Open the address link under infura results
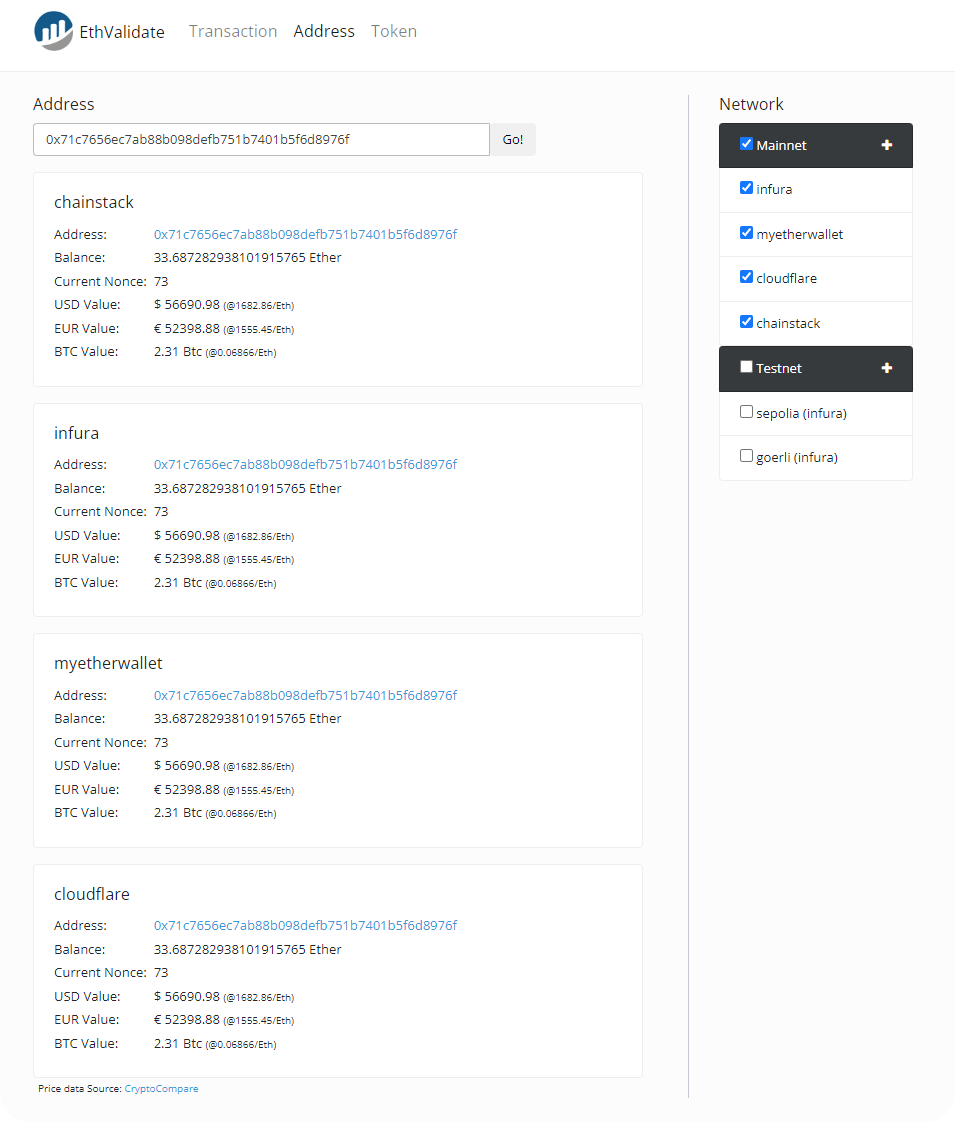Viewport: 955px width, 1122px height. pyautogui.click(x=304, y=464)
